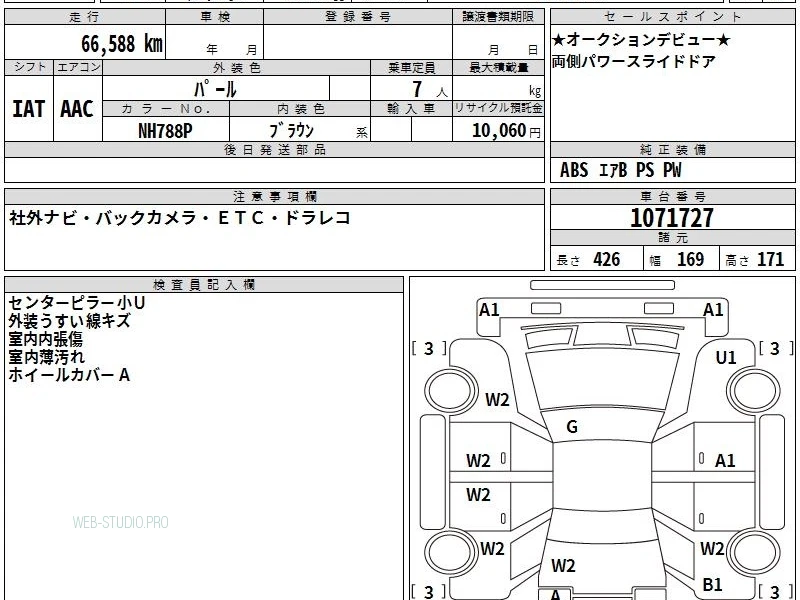
Task: Select the IAT shift value
Action: [29, 109]
